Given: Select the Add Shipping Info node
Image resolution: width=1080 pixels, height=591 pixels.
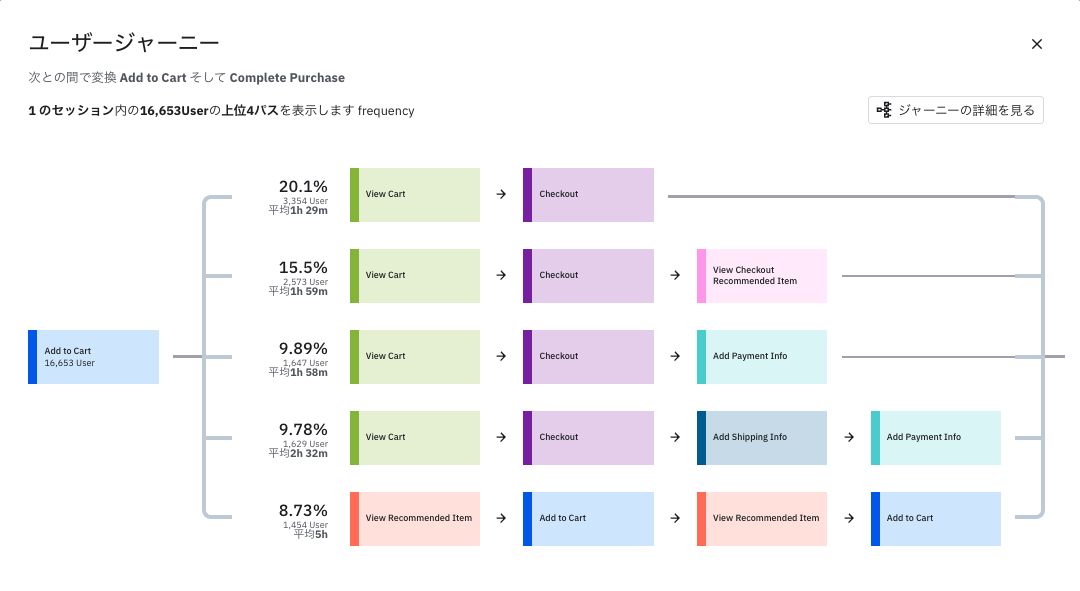Looking at the screenshot, I should [x=762, y=438].
